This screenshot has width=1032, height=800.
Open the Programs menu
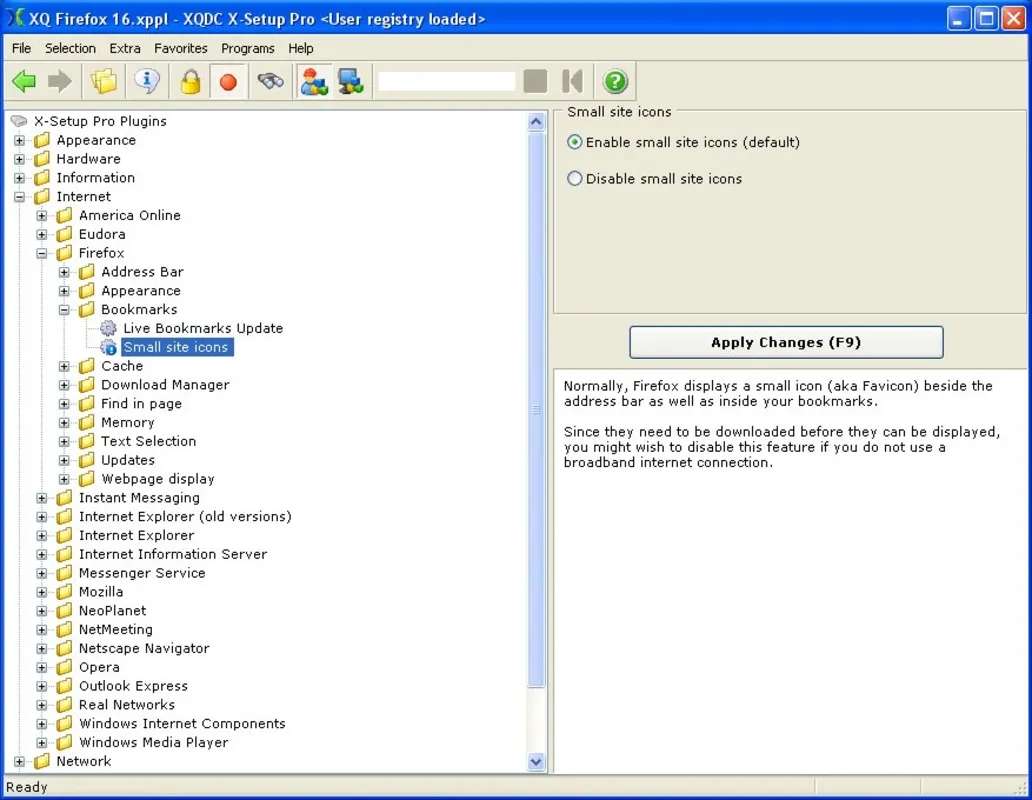pos(247,48)
